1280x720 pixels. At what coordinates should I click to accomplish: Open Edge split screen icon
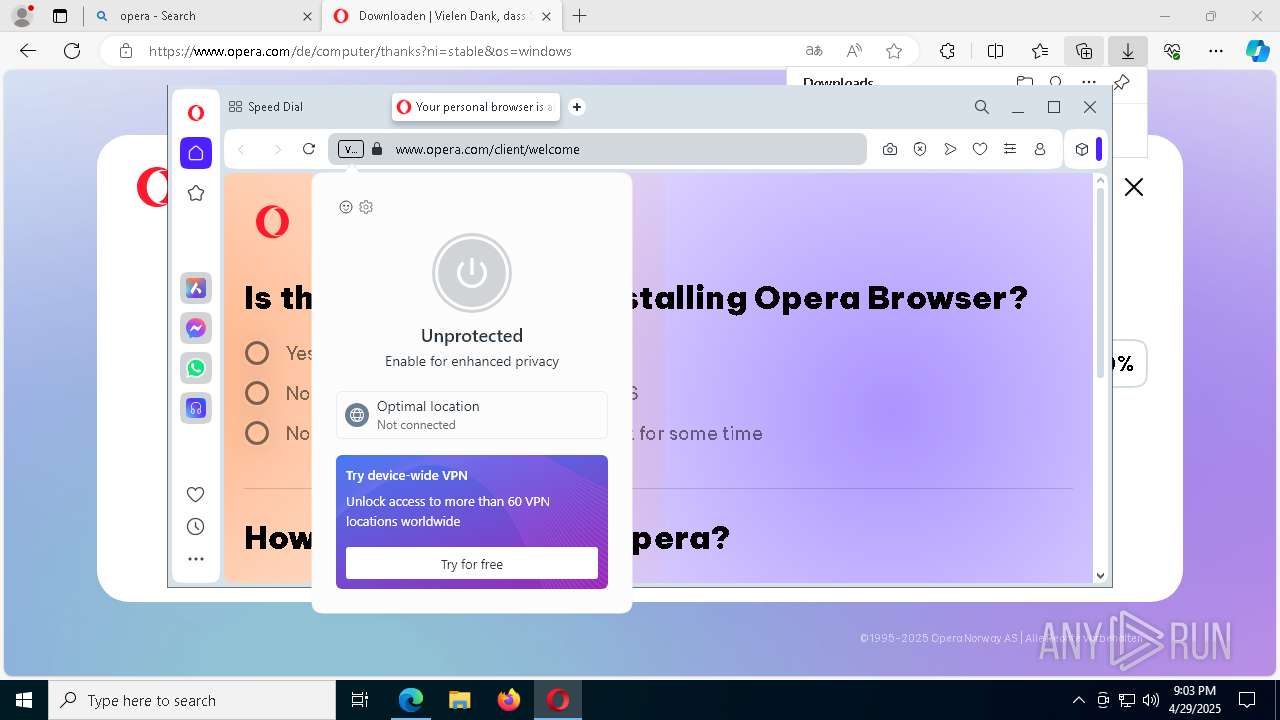[x=996, y=51]
